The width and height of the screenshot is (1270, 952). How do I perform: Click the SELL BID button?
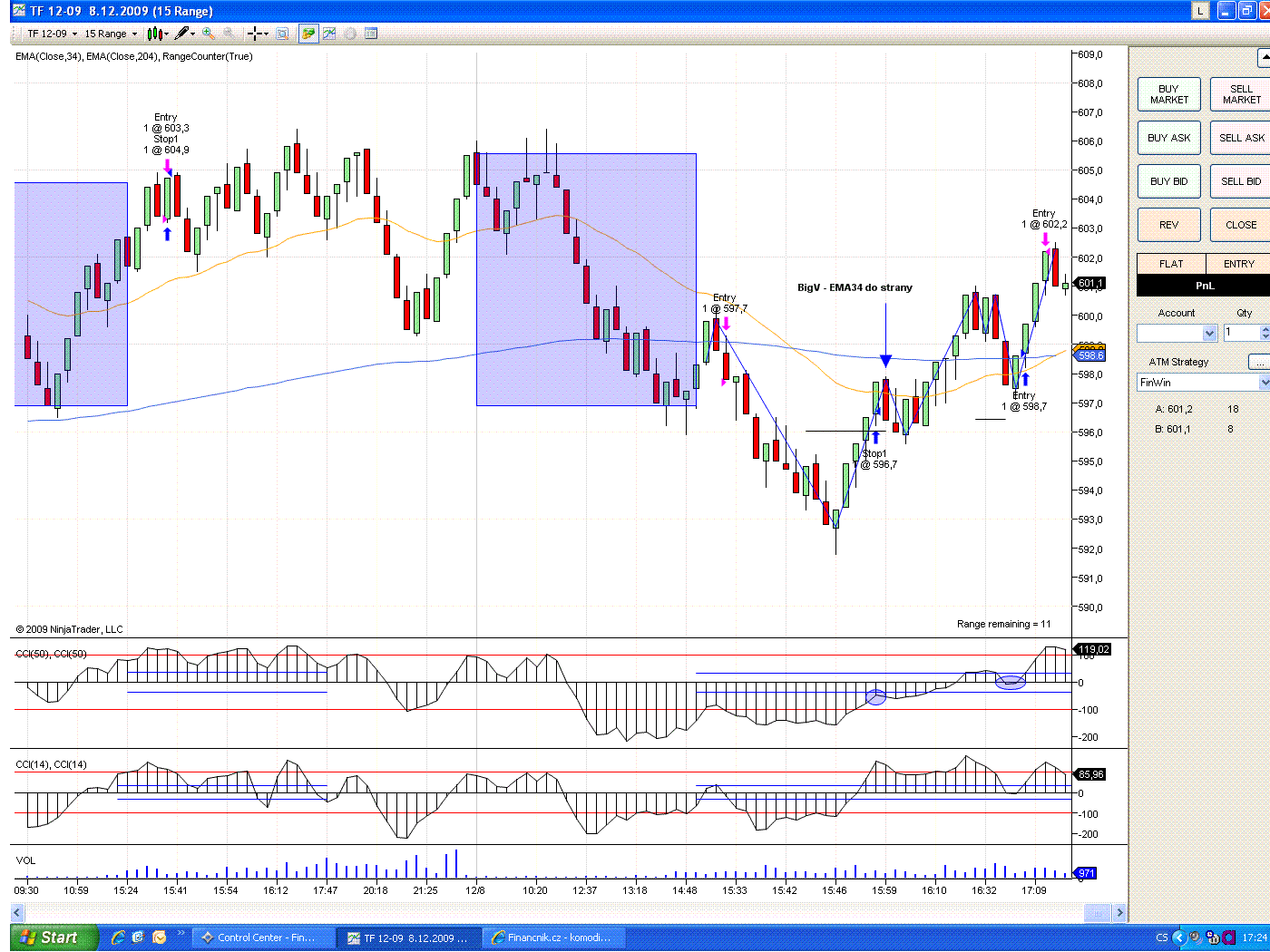pos(1241,181)
